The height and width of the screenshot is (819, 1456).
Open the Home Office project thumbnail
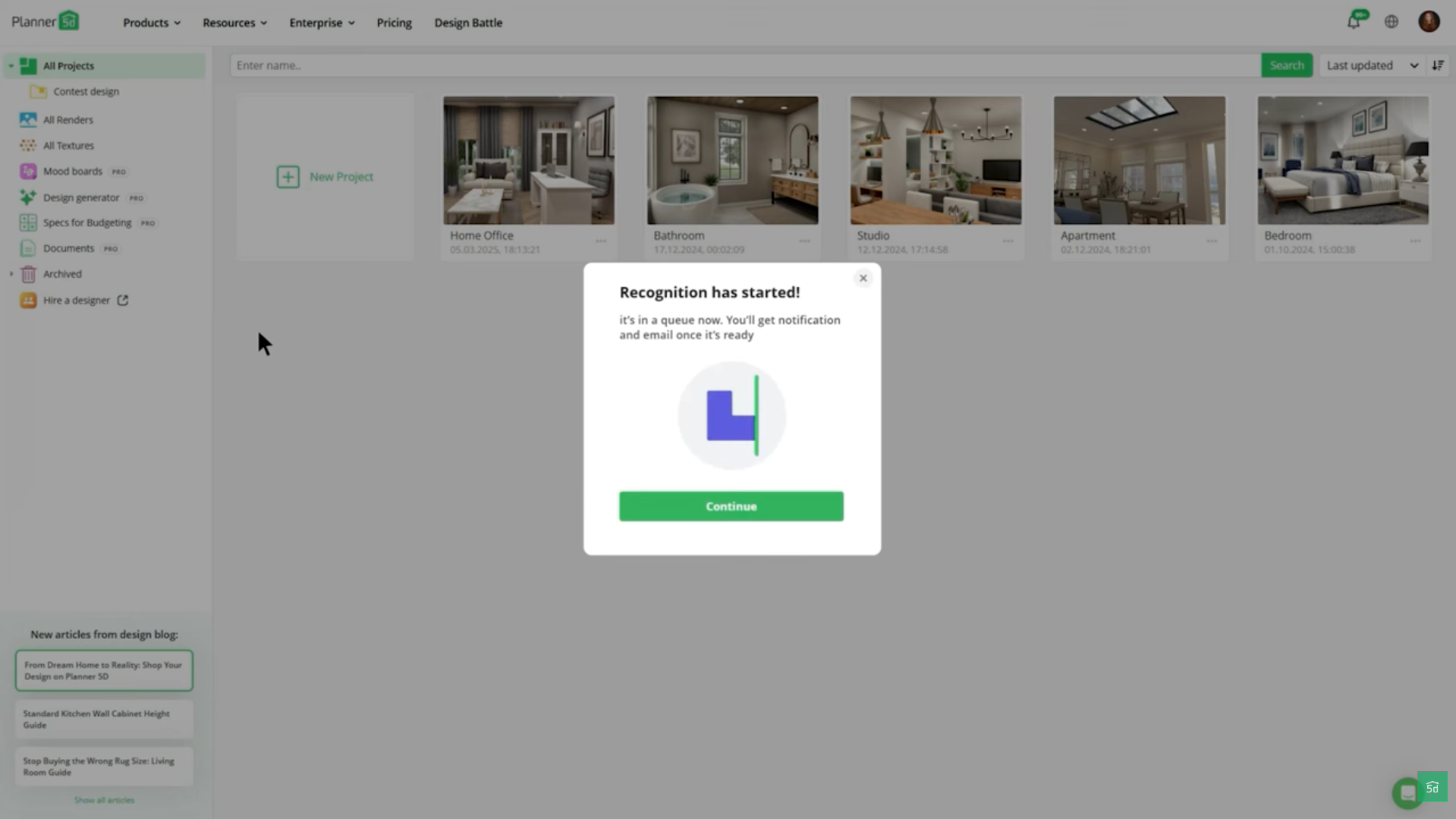pos(529,160)
